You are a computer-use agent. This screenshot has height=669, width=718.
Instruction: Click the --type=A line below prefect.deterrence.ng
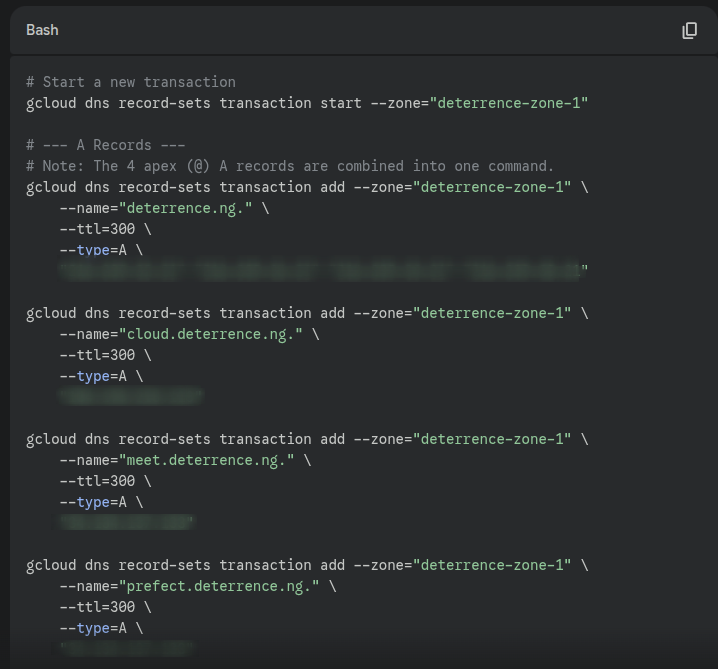(101, 628)
